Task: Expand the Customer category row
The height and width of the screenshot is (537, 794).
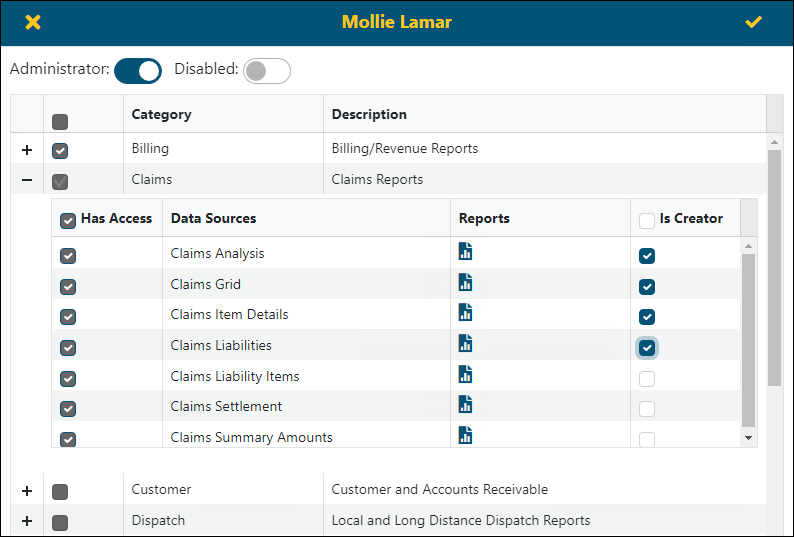Action: click(27, 491)
